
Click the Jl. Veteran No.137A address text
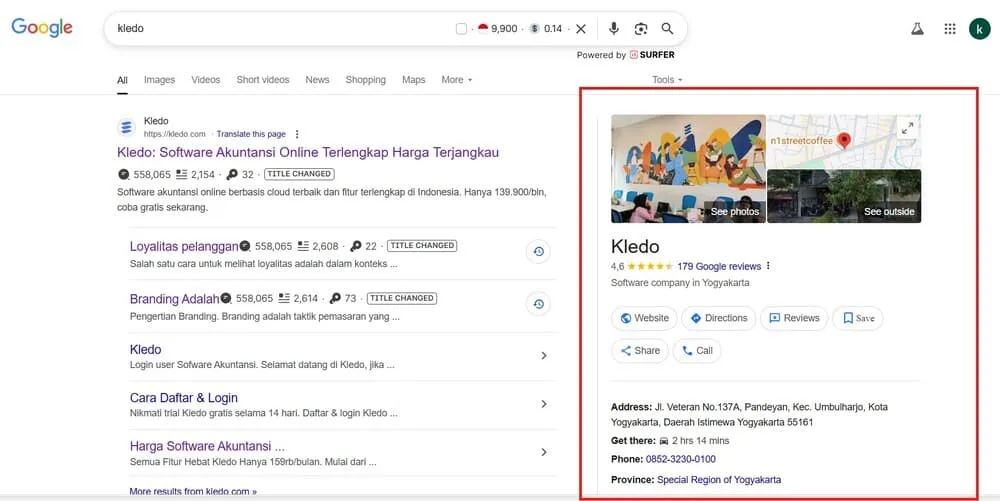(749, 414)
